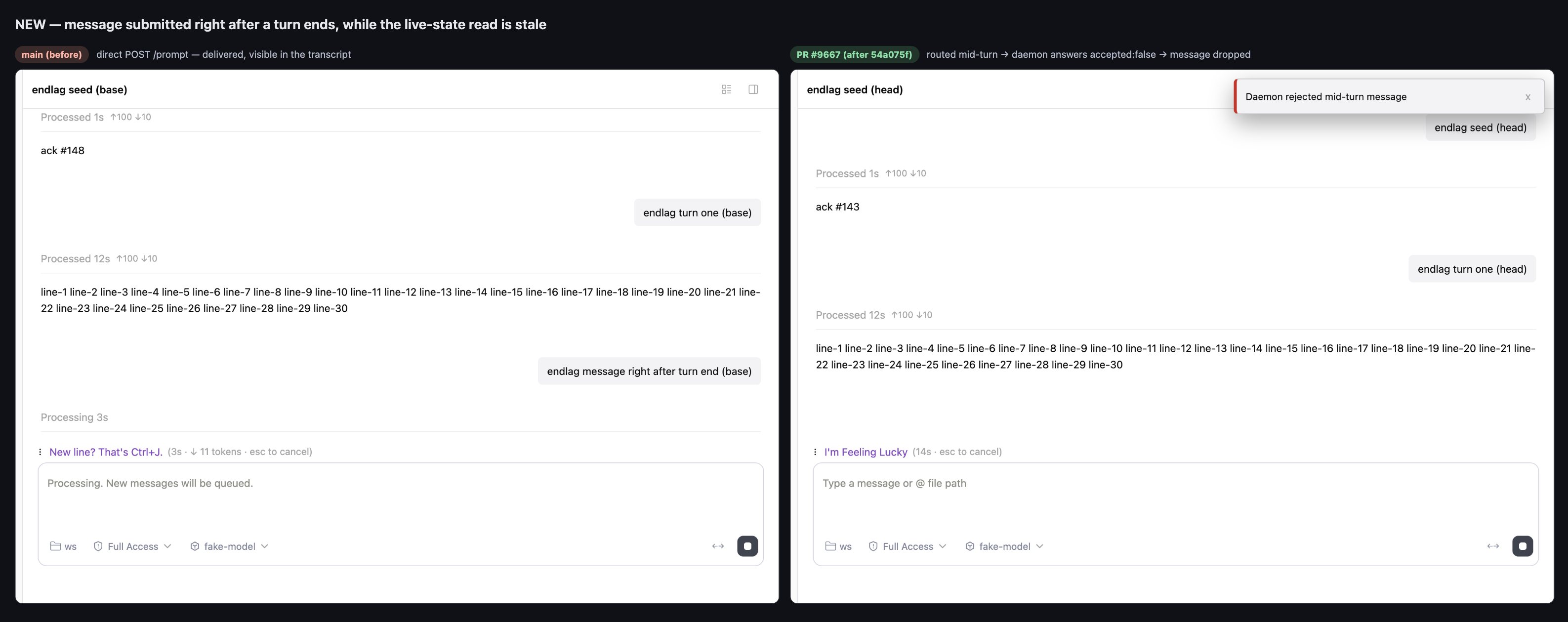Select the endlag turn one (head) message bubble
This screenshot has width=1568, height=622.
click(x=1472, y=269)
